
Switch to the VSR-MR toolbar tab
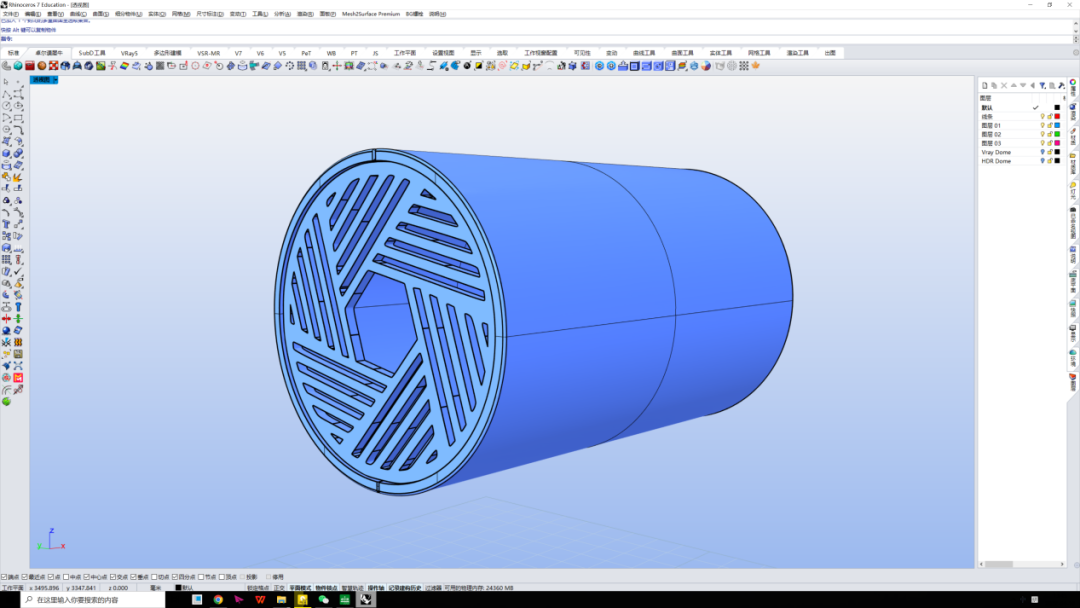click(209, 53)
